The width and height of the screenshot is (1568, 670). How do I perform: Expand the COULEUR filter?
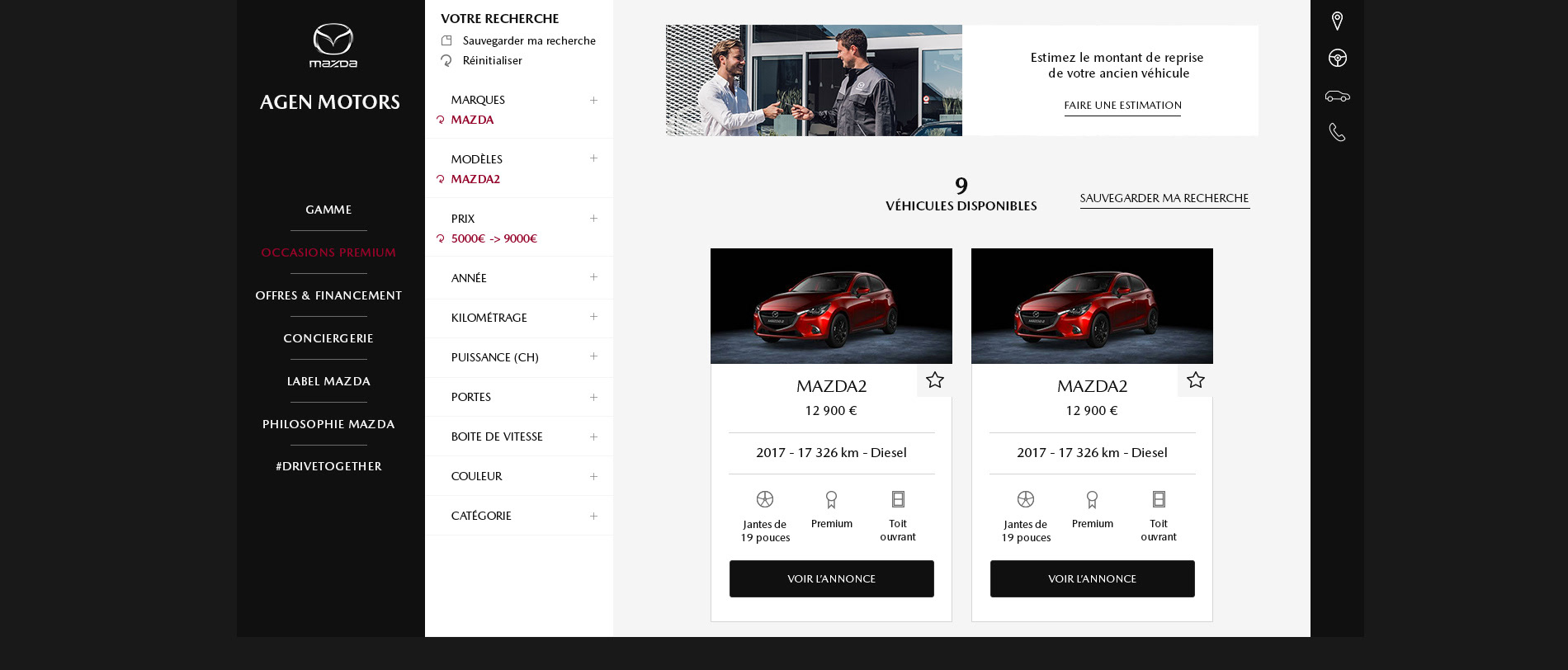tap(593, 476)
